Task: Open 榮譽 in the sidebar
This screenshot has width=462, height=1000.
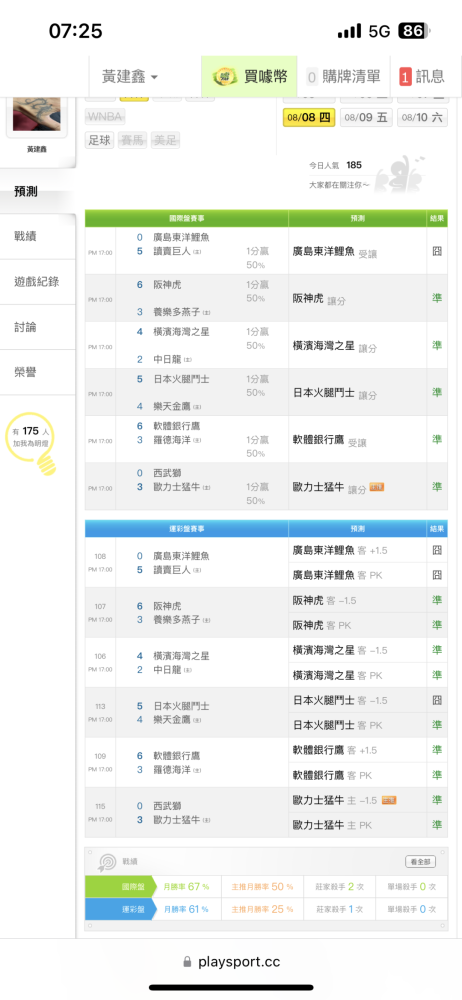Action: (26, 372)
